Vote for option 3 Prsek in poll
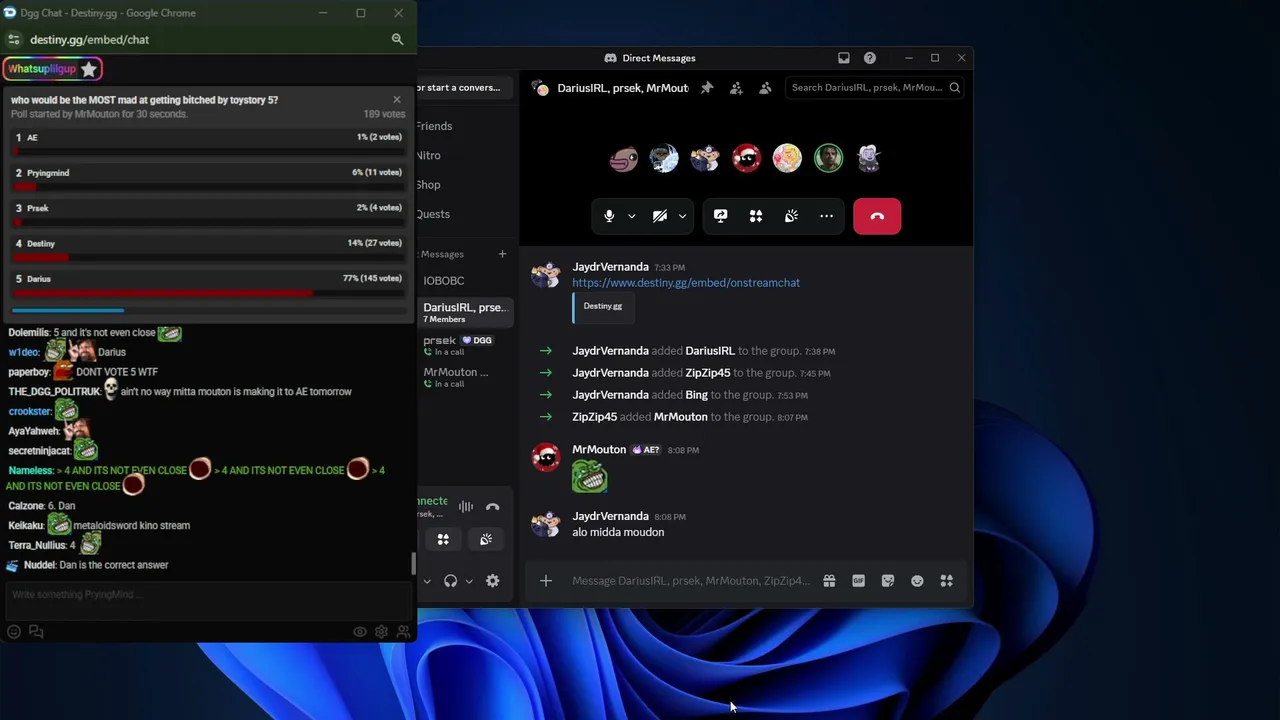This screenshot has height=720, width=1280. click(x=209, y=213)
